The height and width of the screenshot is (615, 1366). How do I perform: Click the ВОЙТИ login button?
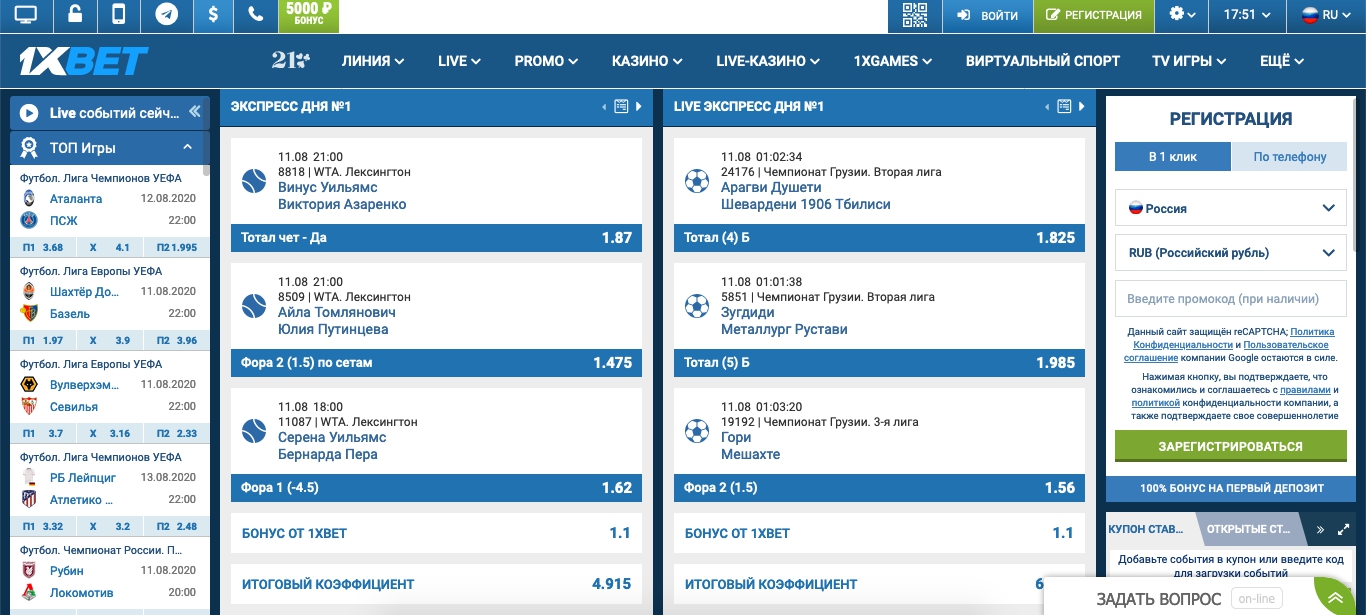[x=987, y=15]
